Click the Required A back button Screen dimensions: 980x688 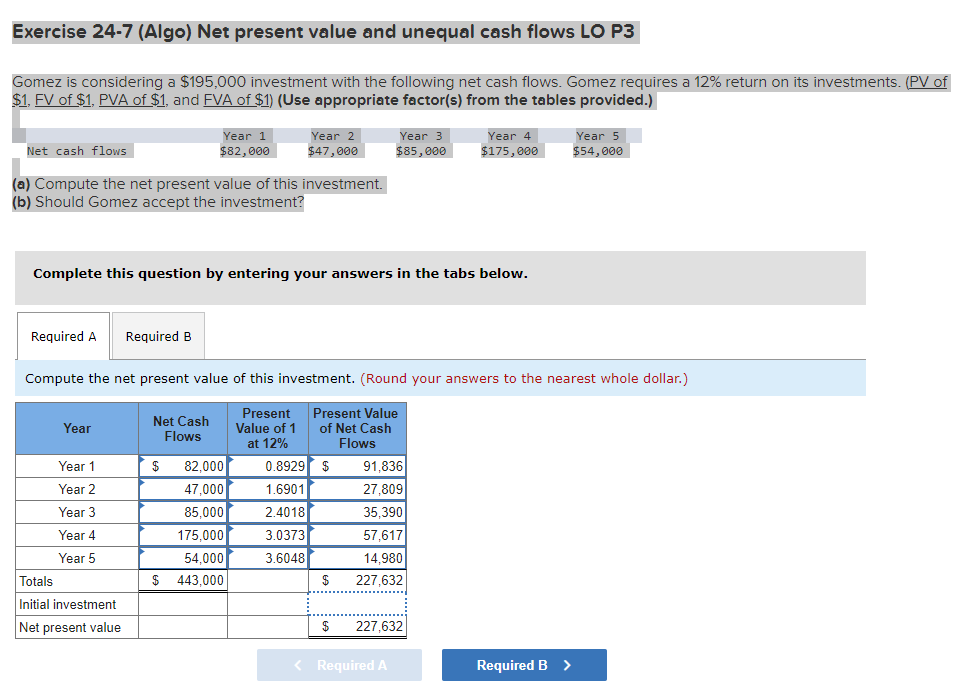tap(339, 665)
